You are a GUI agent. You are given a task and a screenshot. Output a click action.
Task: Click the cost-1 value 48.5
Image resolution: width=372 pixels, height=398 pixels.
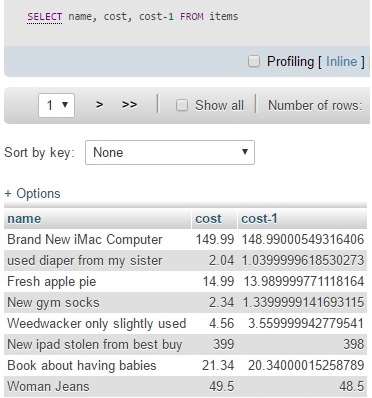[352, 386]
